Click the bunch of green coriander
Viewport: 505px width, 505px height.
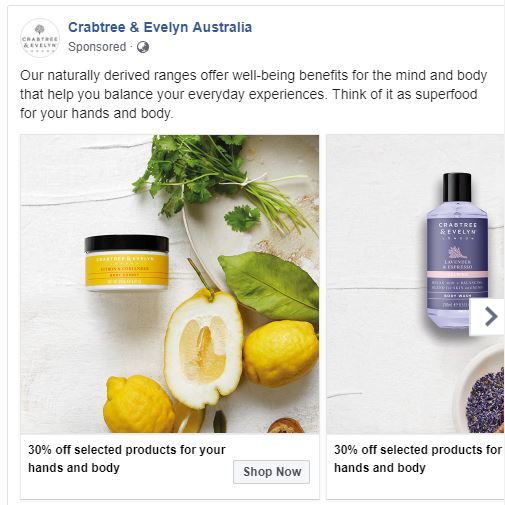coord(213,180)
